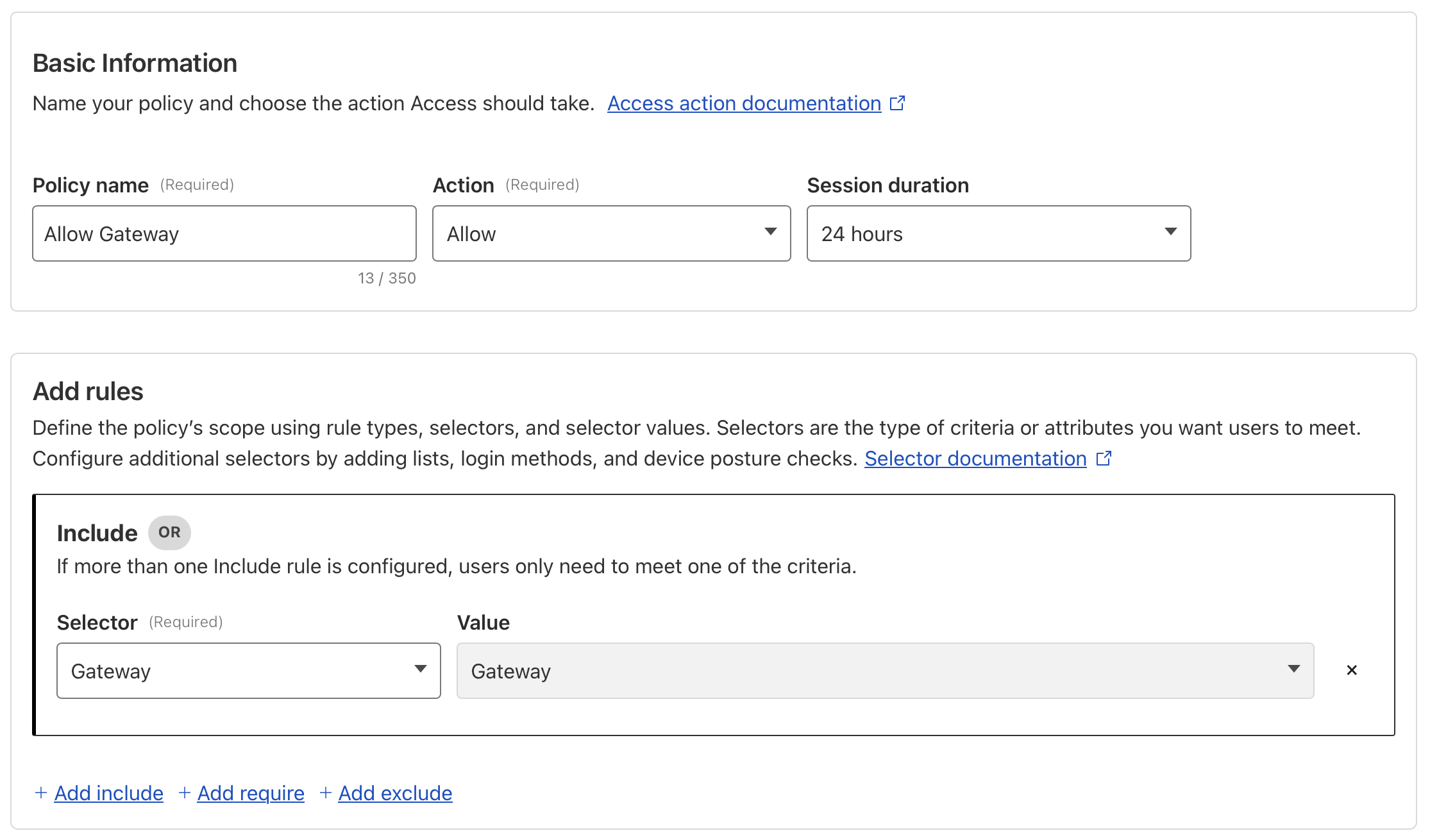The height and width of the screenshot is (840, 1430).
Task: Open the Action dropdown showing Allow
Action: click(609, 233)
